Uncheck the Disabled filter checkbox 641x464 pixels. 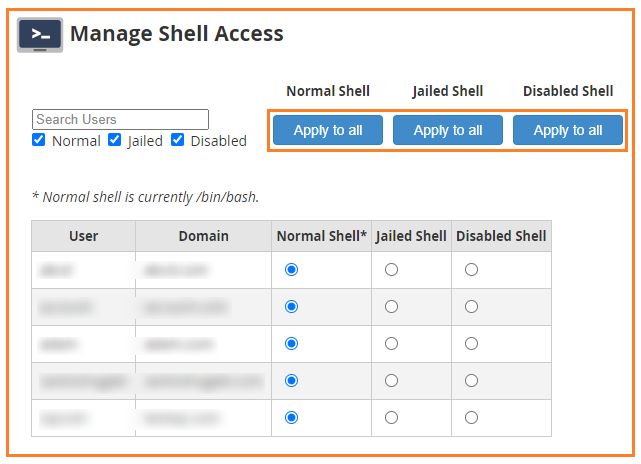[177, 140]
